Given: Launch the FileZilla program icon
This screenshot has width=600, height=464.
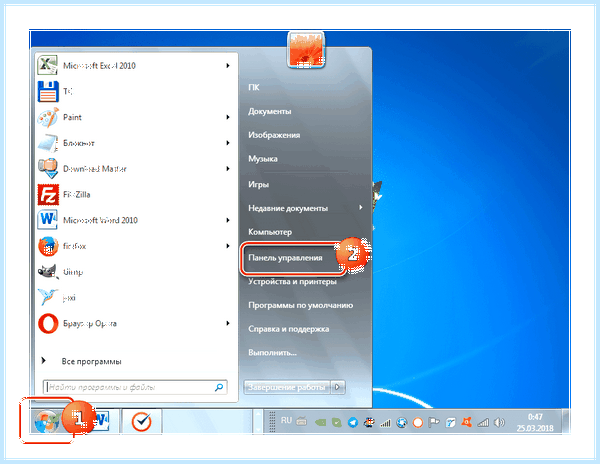Looking at the screenshot, I should [x=48, y=194].
